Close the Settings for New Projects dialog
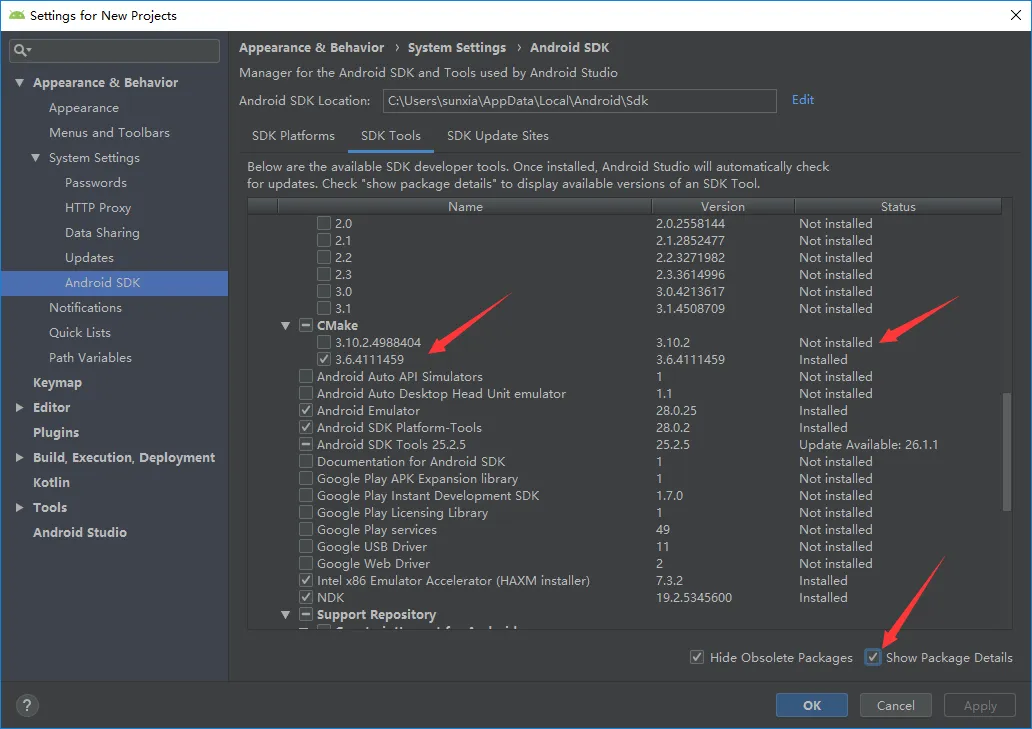 1016,15
